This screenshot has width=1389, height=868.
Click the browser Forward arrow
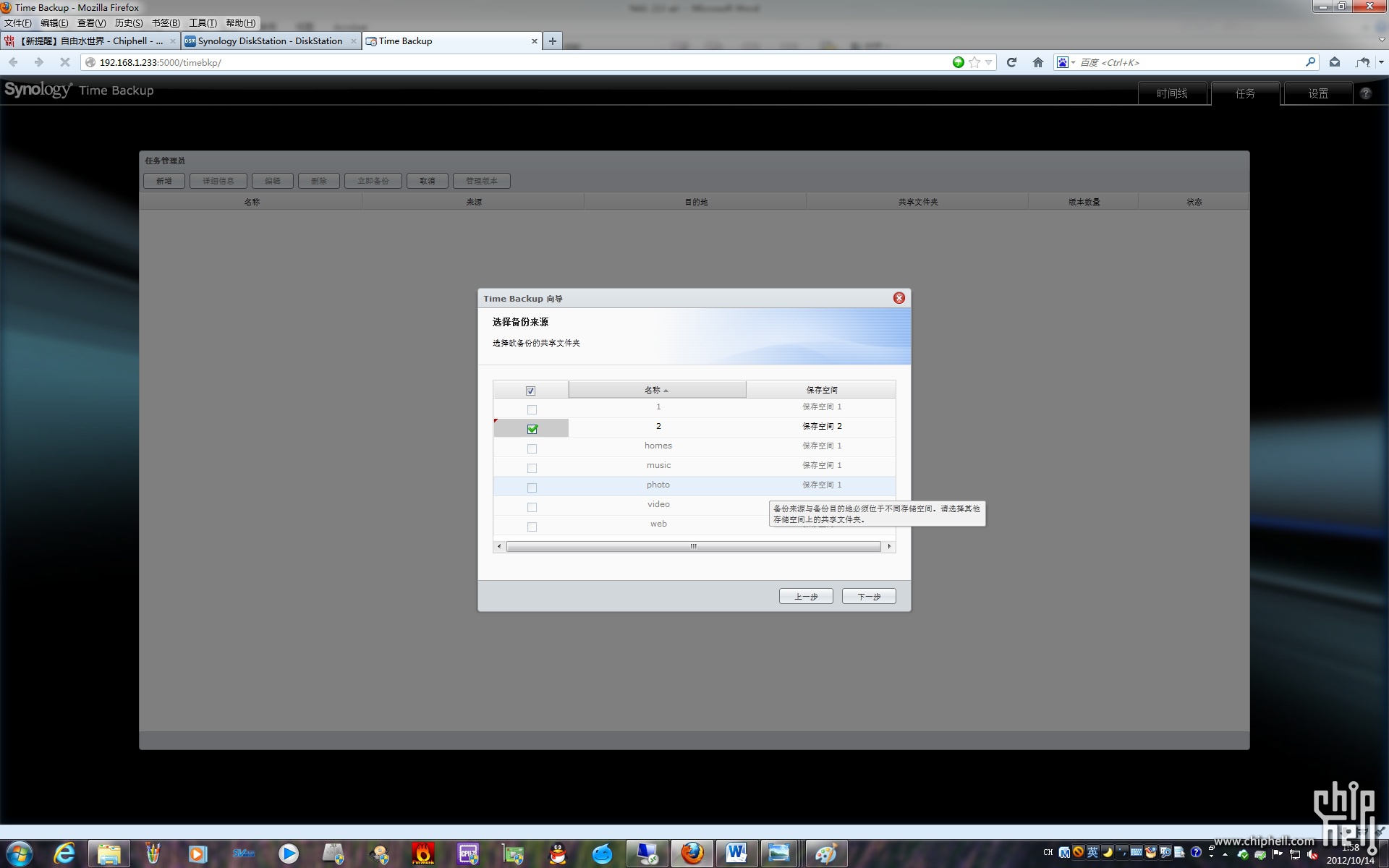pos(39,62)
